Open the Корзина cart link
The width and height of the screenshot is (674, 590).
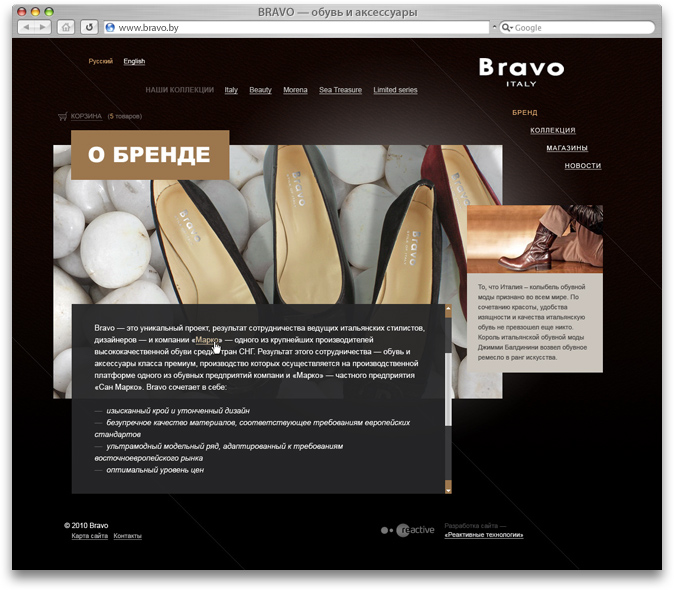(x=86, y=116)
